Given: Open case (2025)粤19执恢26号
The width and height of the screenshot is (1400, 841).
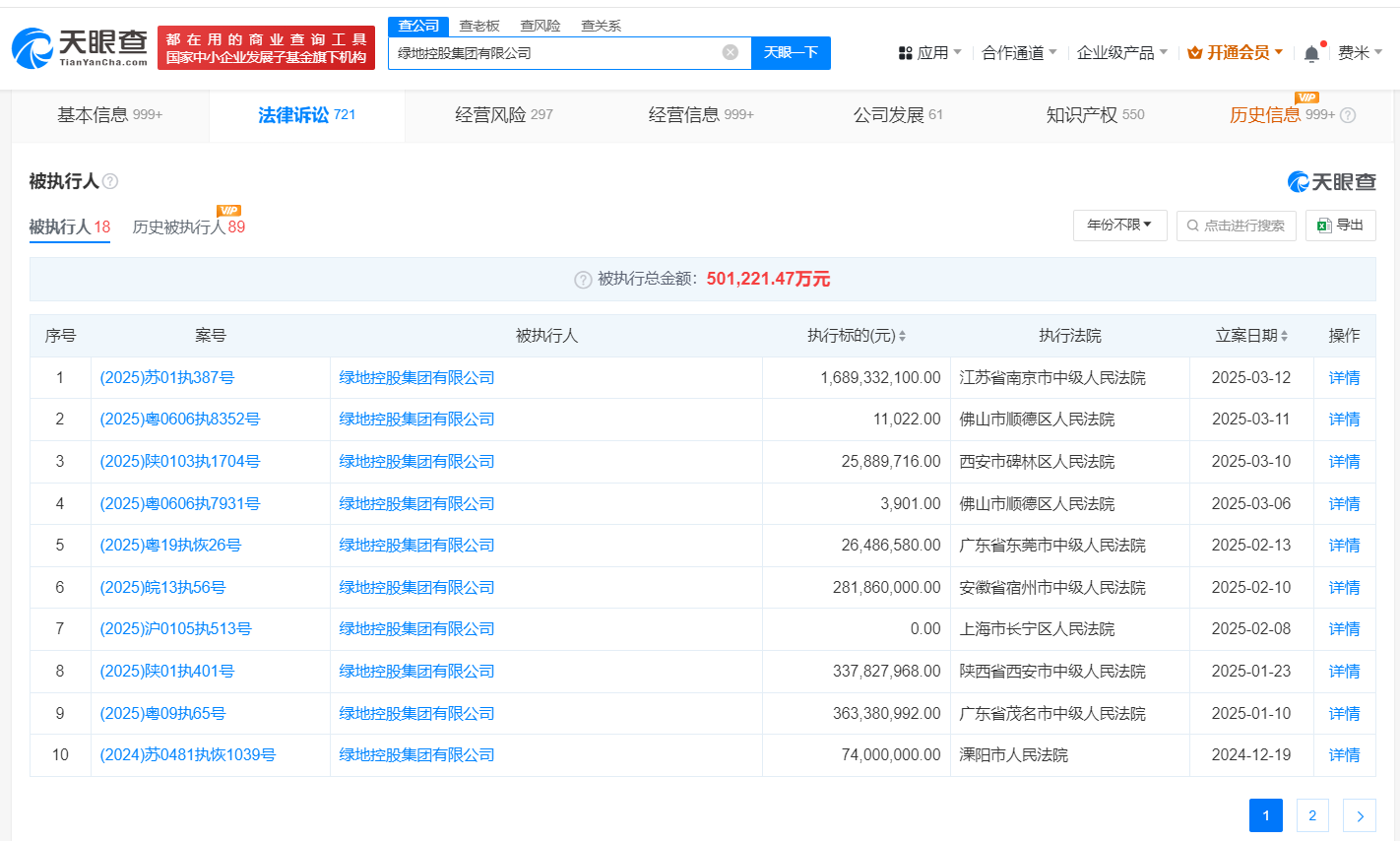Looking at the screenshot, I should coord(170,546).
